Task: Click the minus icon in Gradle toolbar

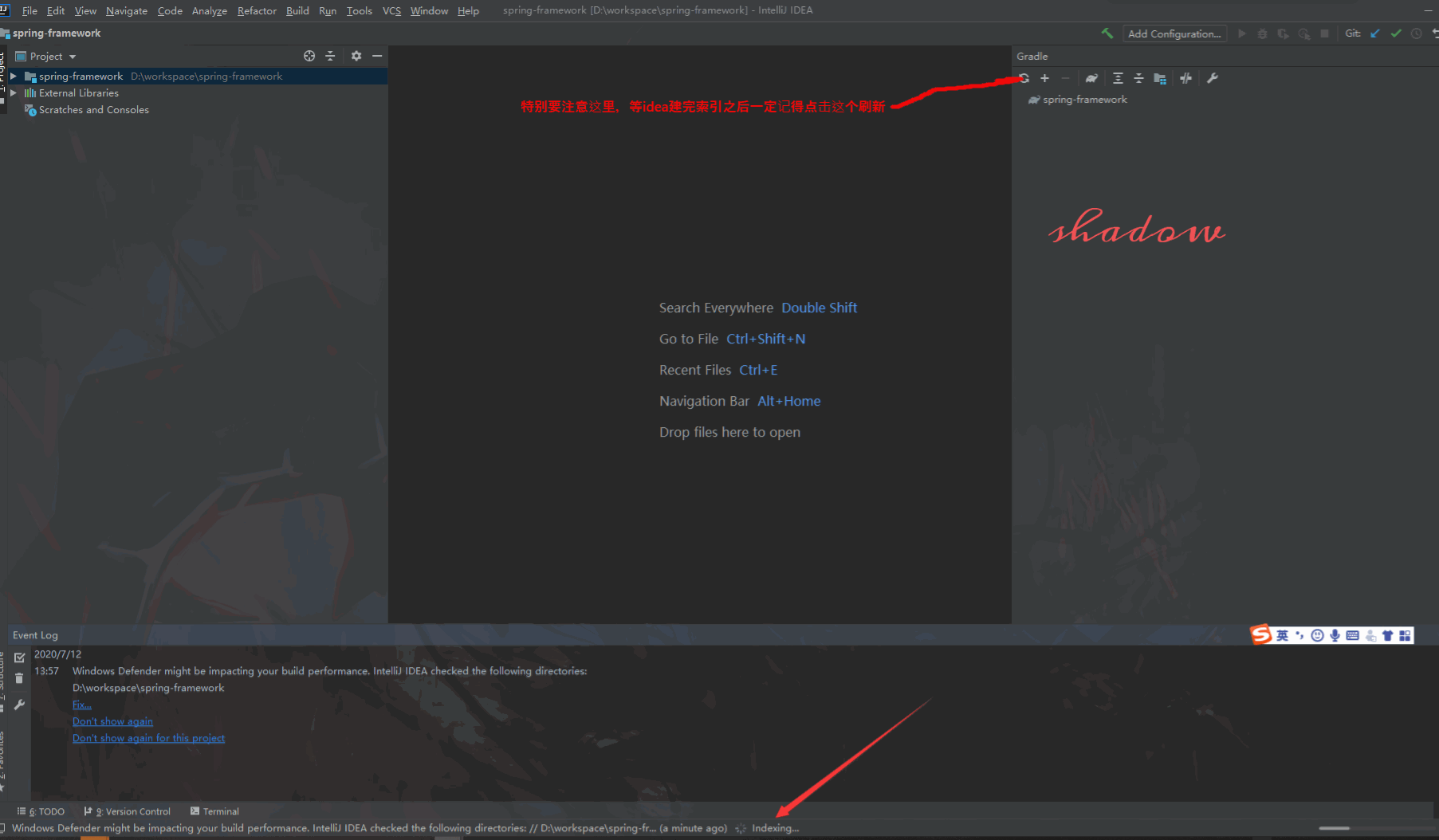Action: [1065, 78]
